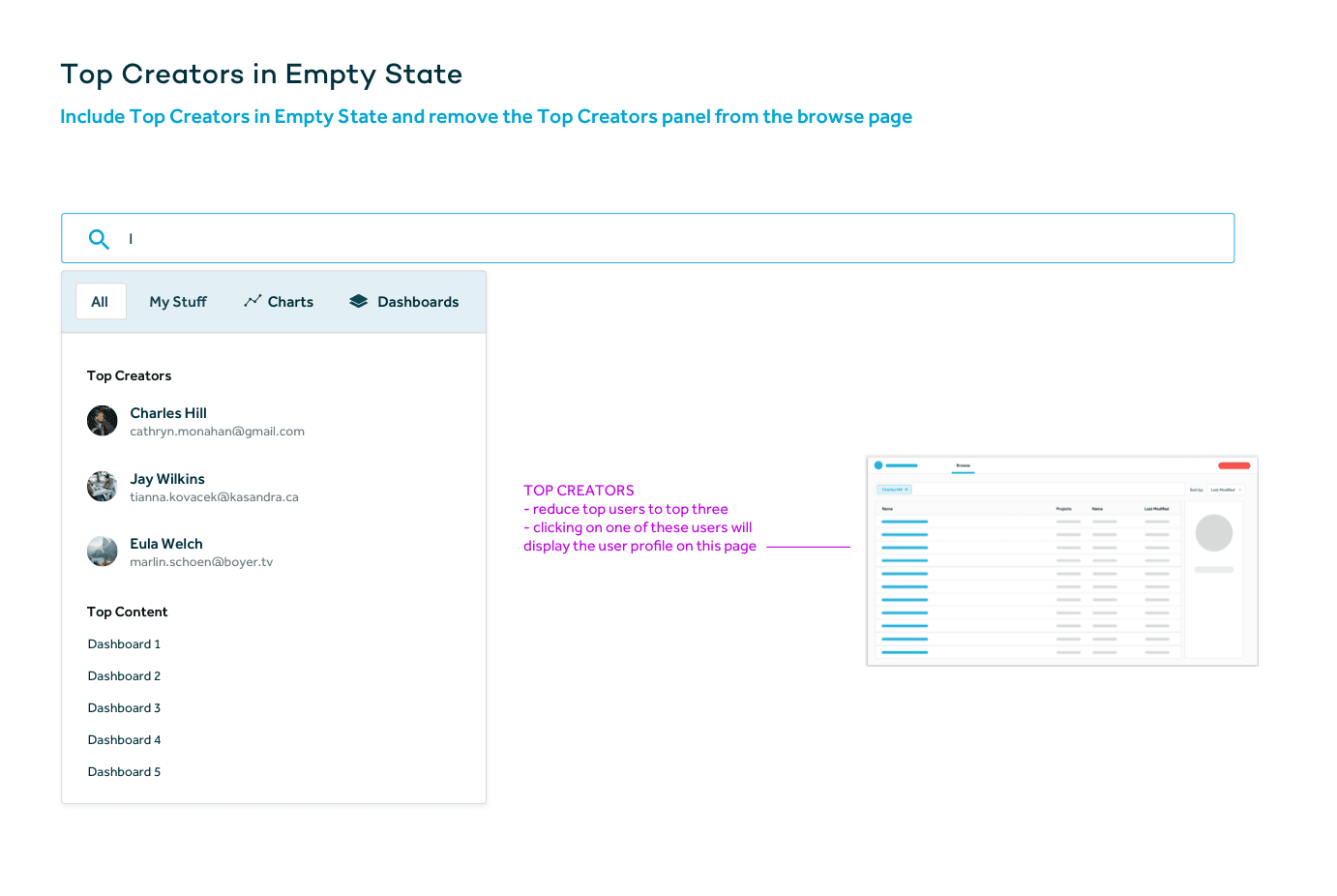1337x896 pixels.
Task: Click Charles Hill's avatar photo
Action: (103, 421)
